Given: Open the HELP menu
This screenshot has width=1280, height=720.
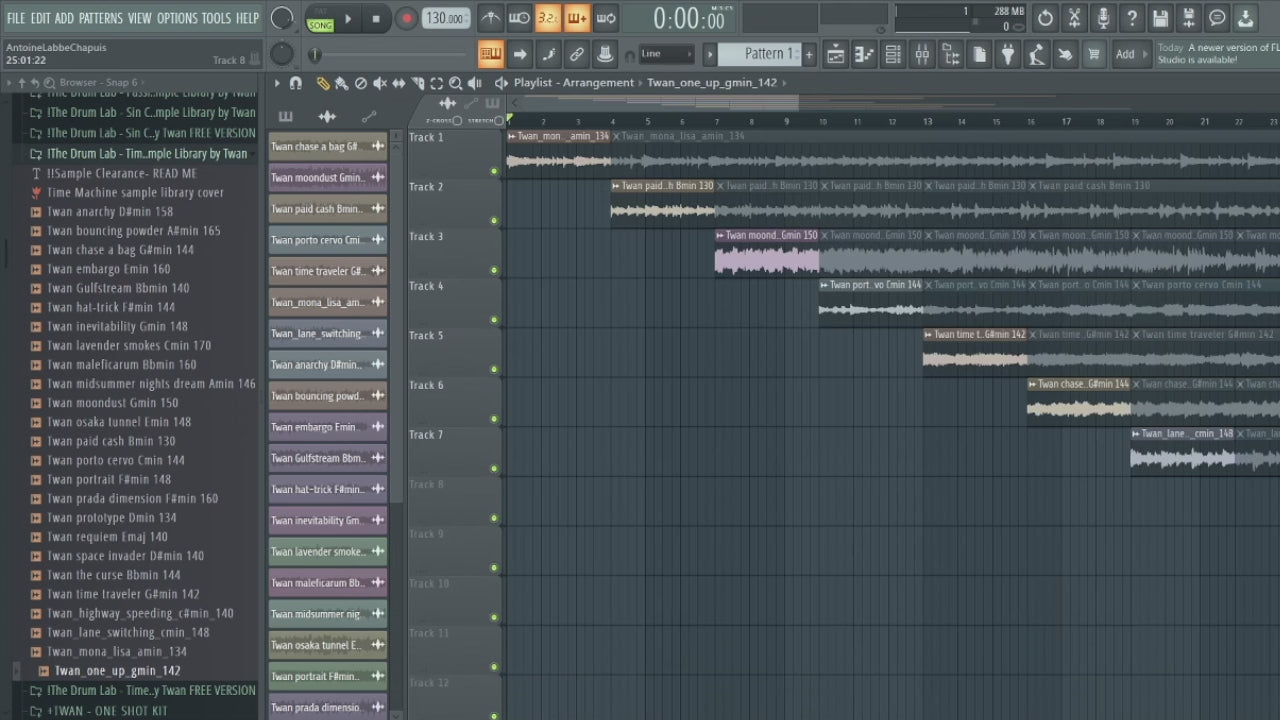Looking at the screenshot, I should coord(247,18).
